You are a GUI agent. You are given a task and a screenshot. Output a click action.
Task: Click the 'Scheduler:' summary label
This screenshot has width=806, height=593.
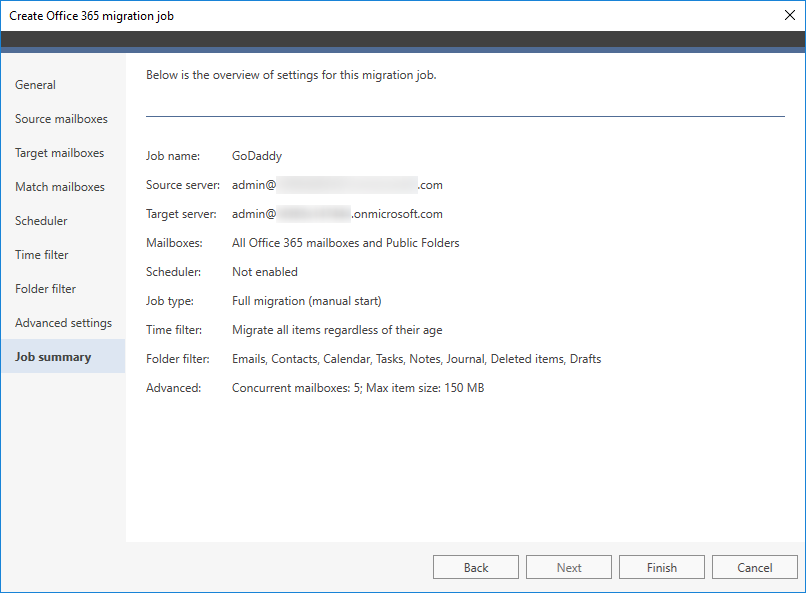[174, 272]
